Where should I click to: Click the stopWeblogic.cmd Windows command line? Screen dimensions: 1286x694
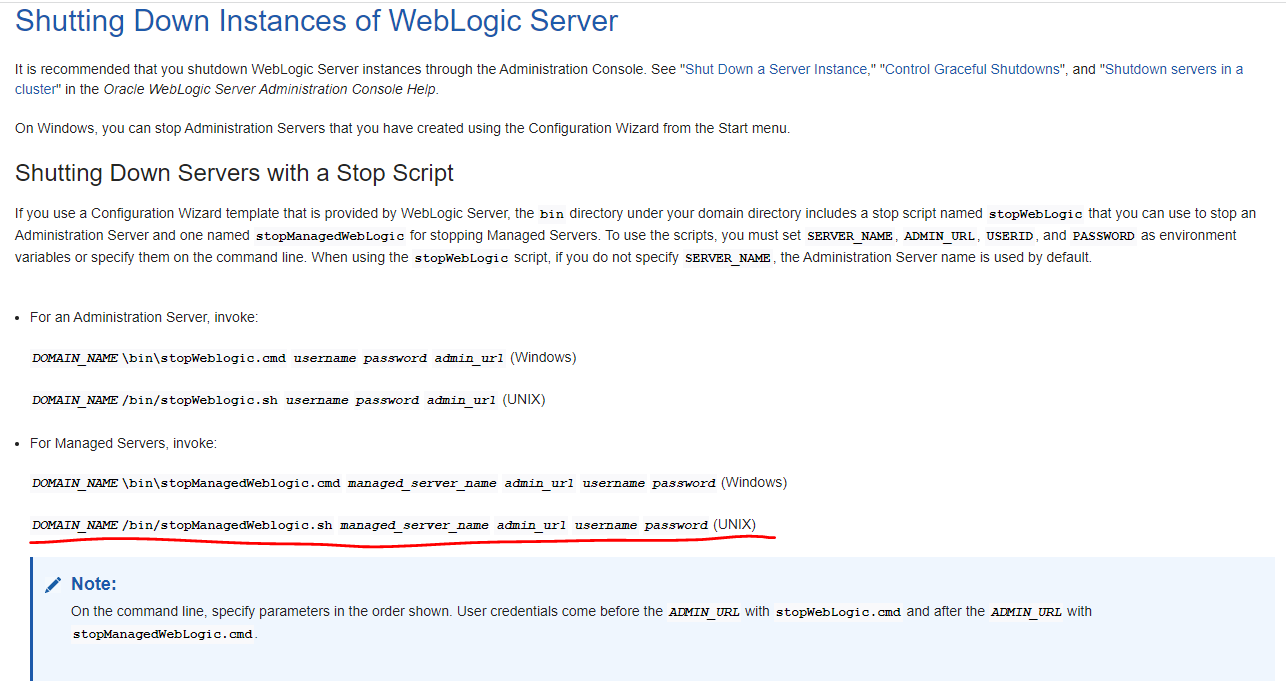(304, 358)
